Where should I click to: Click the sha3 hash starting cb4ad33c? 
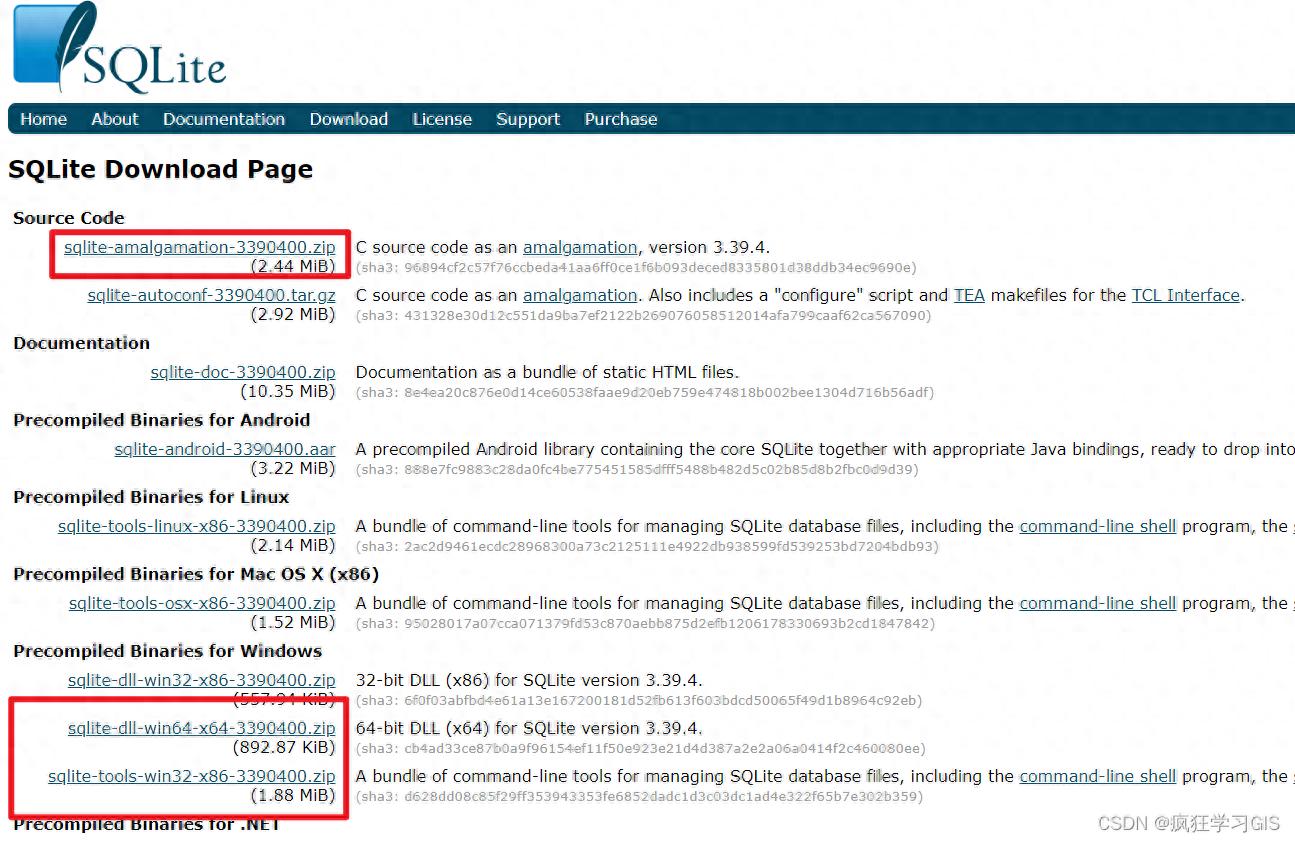[641, 749]
